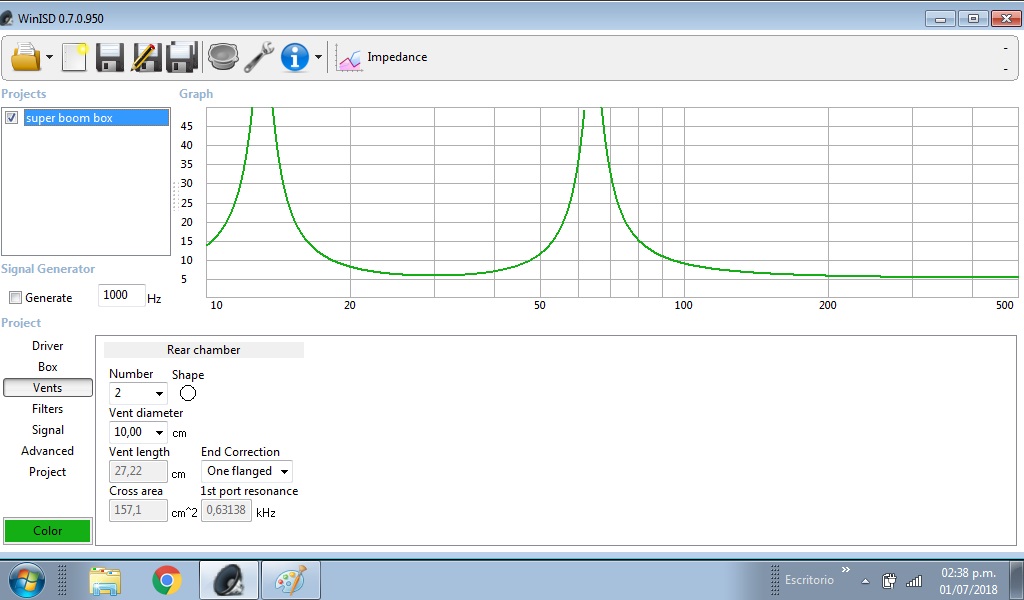Click Save As pencil-floppy icon
This screenshot has height=600, width=1024.
click(146, 57)
